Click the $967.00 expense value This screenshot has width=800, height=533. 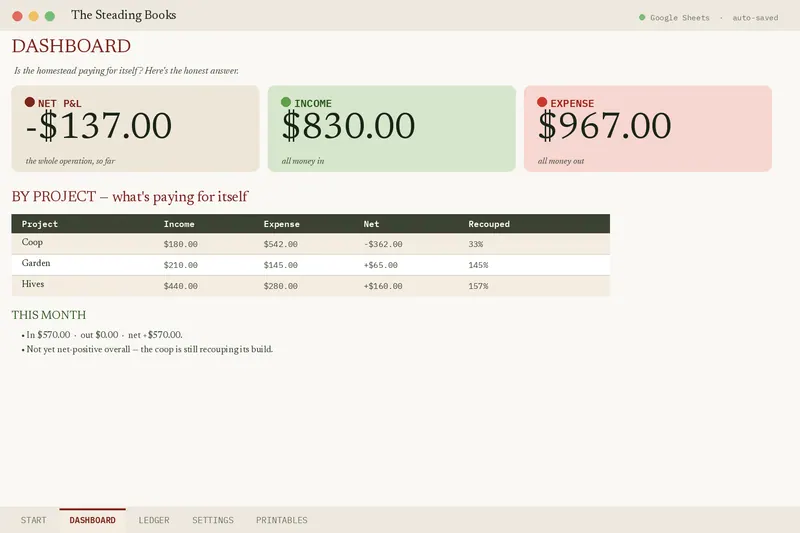coord(605,125)
